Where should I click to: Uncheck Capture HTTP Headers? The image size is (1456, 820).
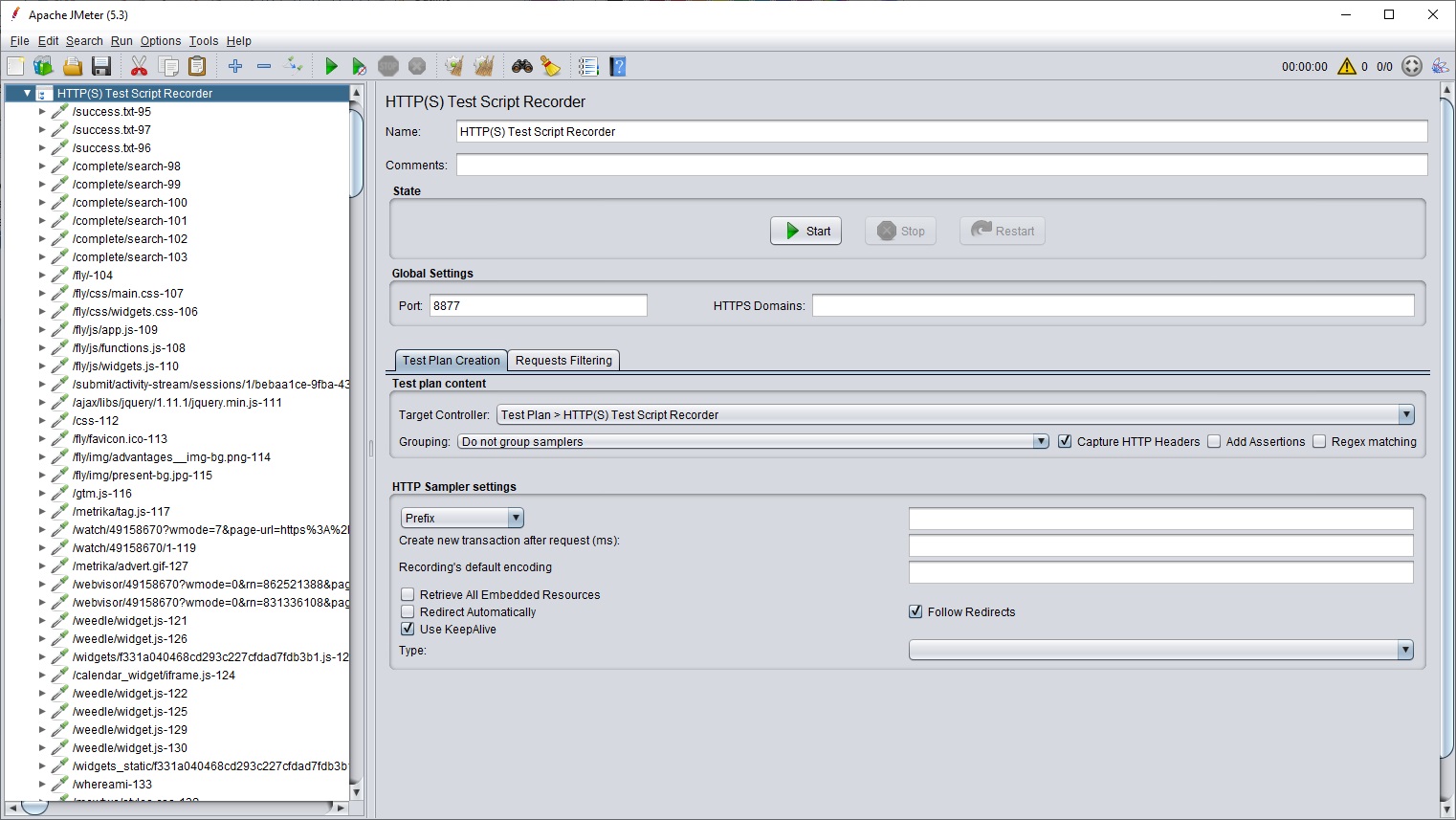pos(1065,441)
